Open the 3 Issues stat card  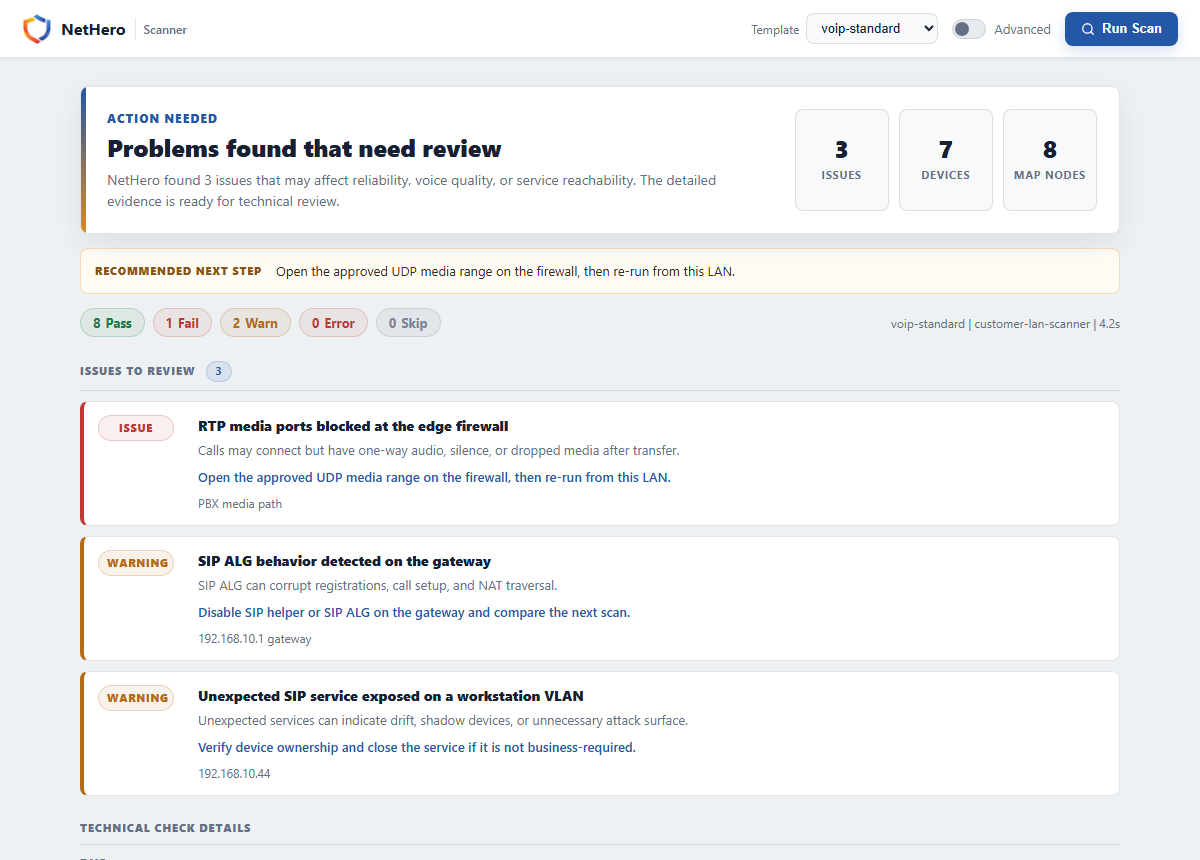click(x=842, y=160)
